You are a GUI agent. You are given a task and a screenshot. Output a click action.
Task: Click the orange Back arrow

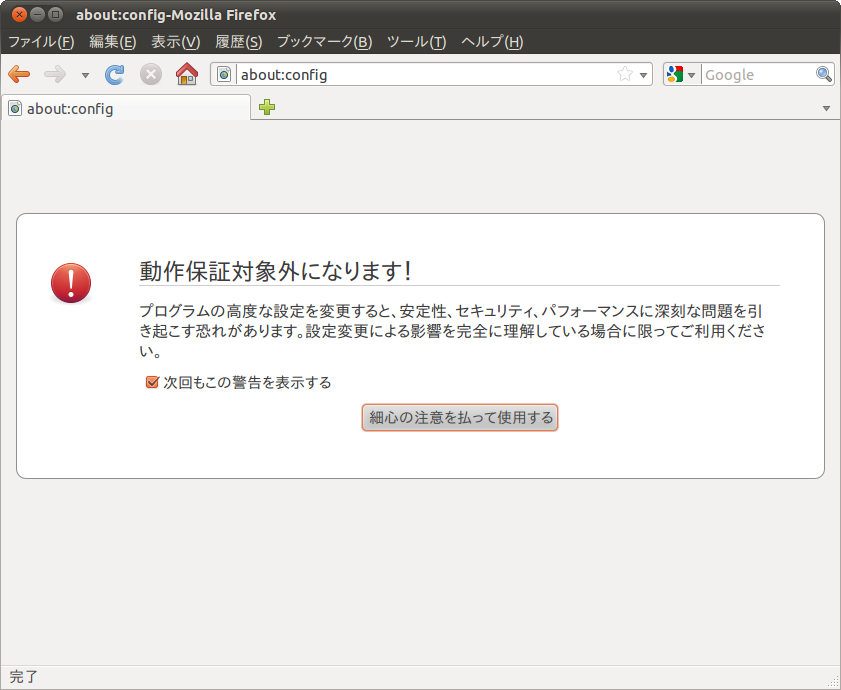coord(19,74)
